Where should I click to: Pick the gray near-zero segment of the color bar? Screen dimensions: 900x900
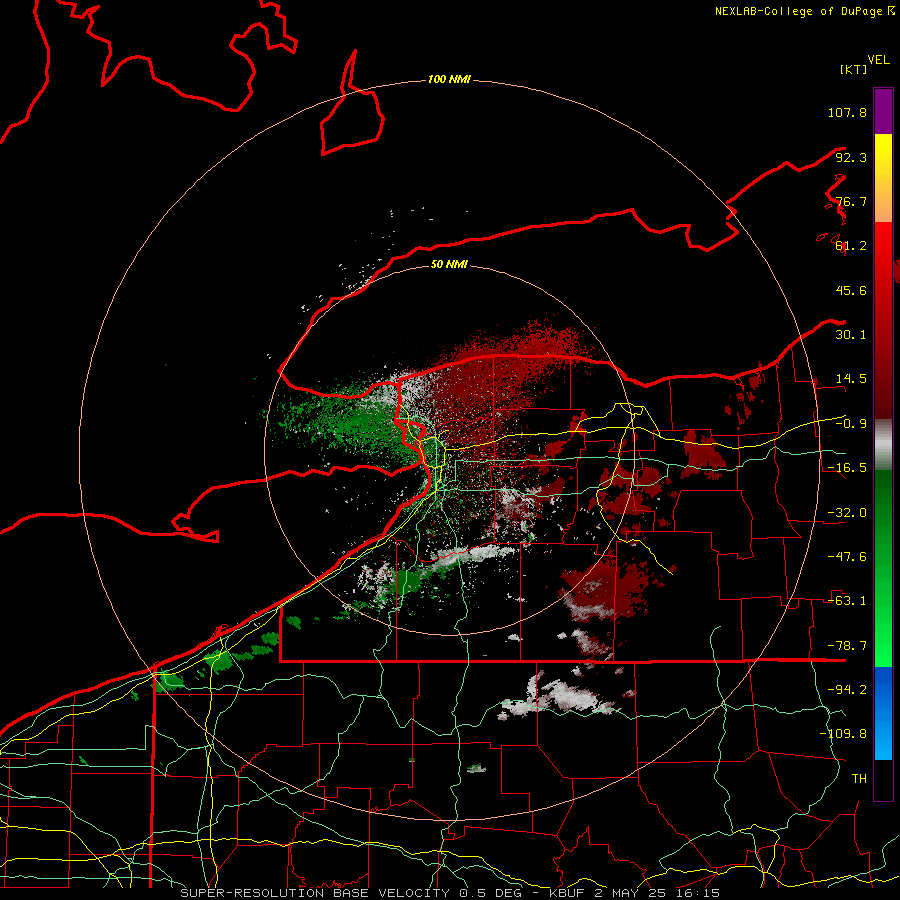pyautogui.click(x=883, y=445)
